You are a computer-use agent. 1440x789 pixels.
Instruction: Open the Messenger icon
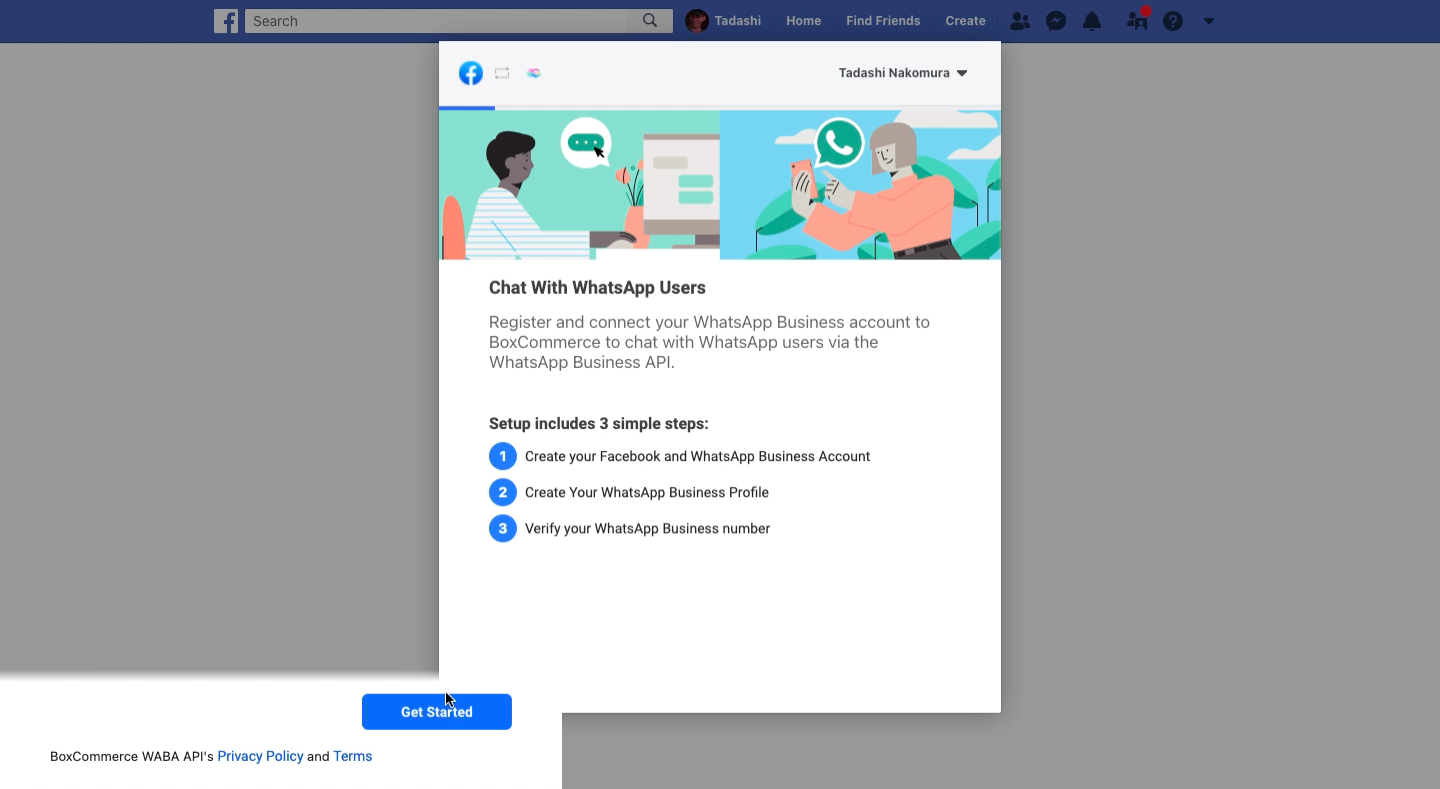tap(1056, 21)
